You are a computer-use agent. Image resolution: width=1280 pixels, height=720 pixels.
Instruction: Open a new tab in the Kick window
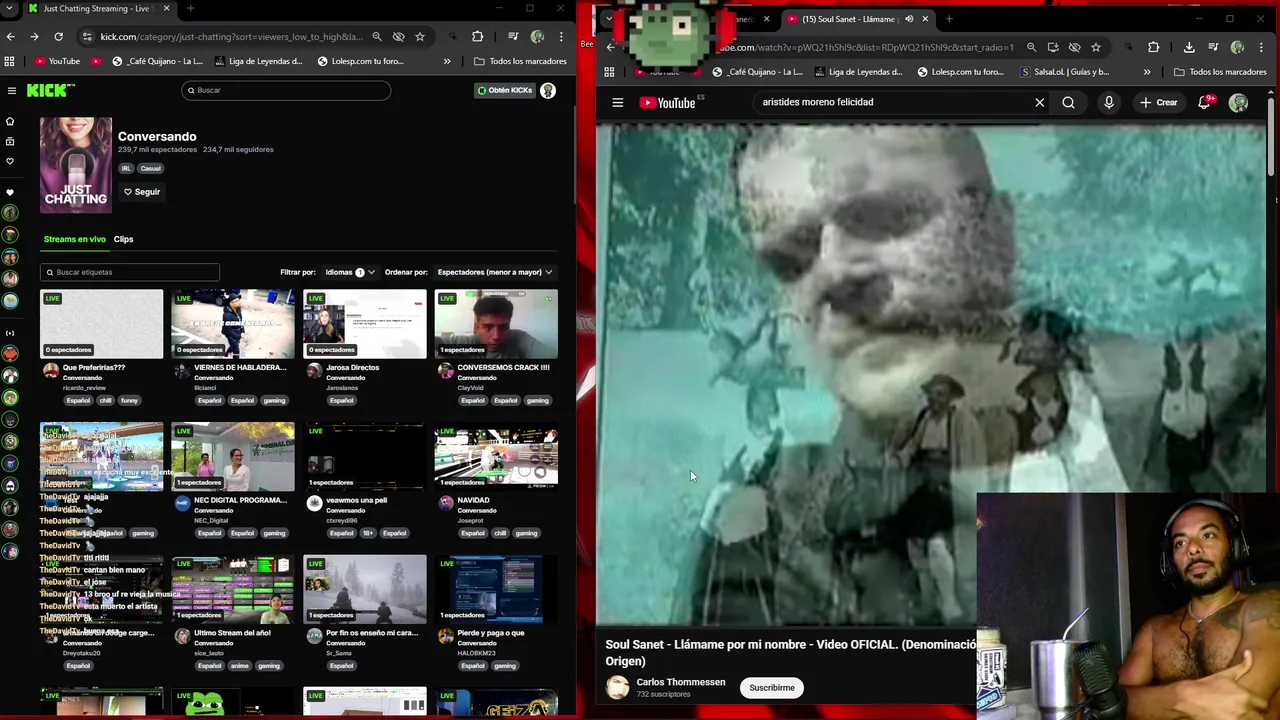(x=190, y=8)
